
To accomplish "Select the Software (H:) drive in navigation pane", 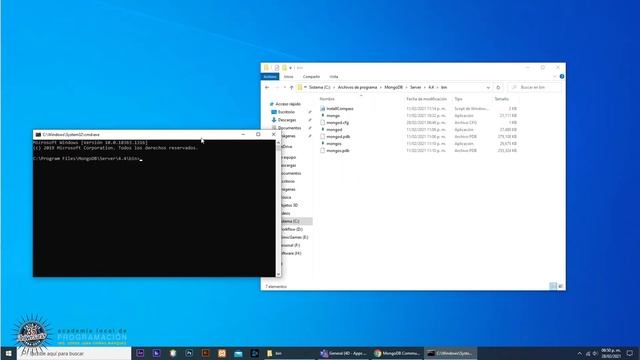I will click(291, 253).
